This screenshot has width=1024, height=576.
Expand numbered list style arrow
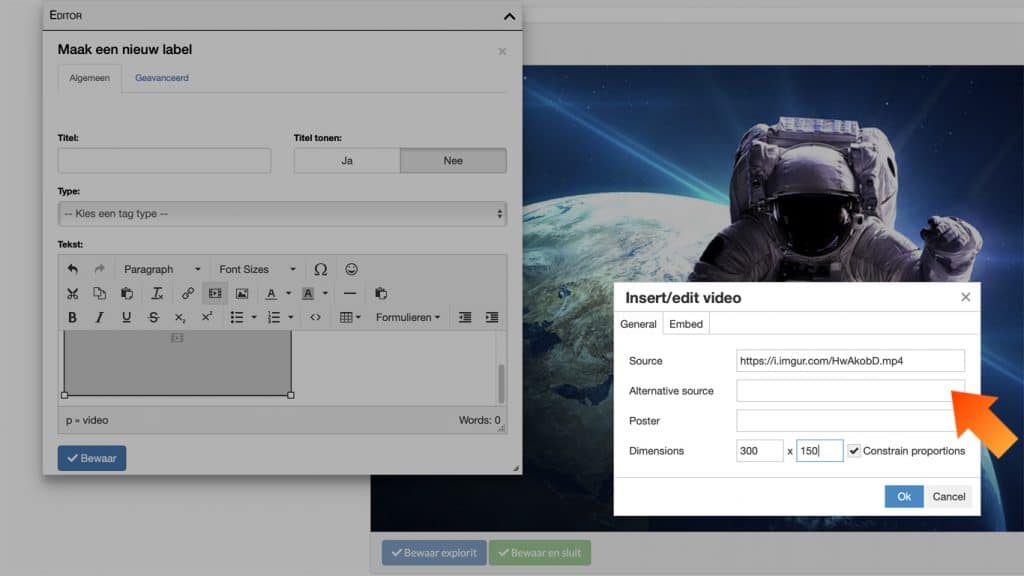(291, 317)
